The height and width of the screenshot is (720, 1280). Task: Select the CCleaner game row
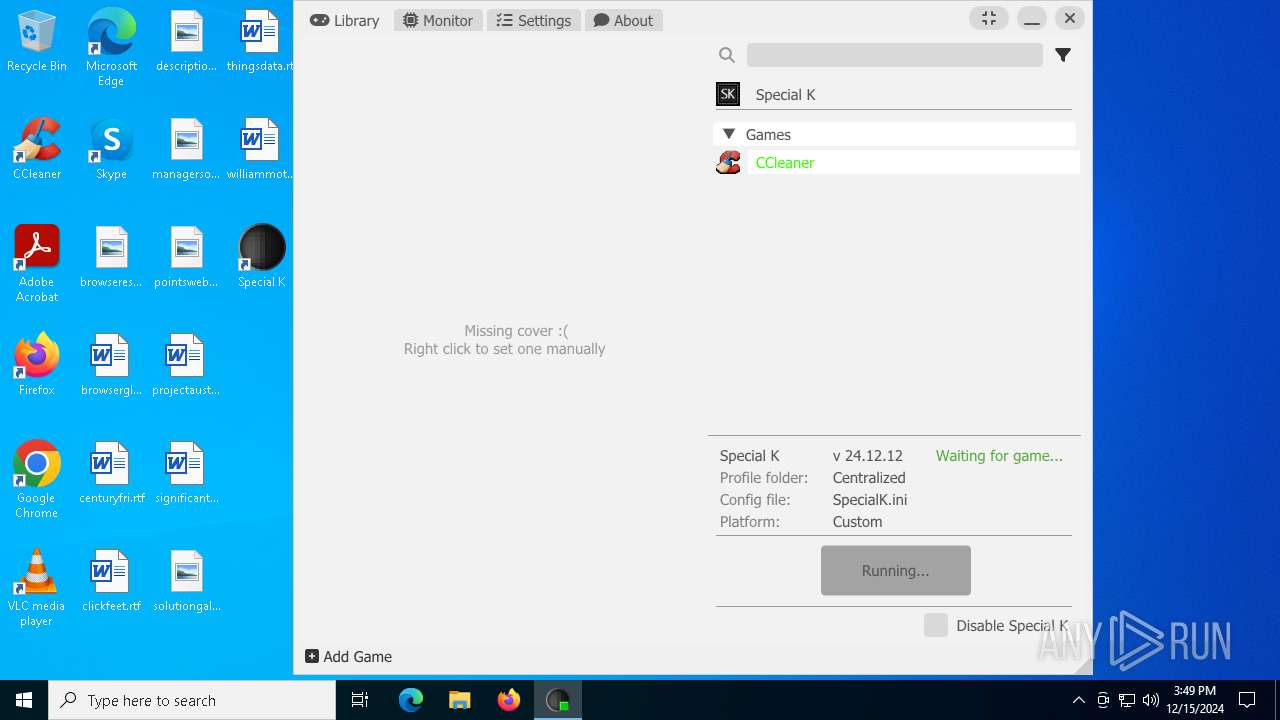click(x=913, y=162)
